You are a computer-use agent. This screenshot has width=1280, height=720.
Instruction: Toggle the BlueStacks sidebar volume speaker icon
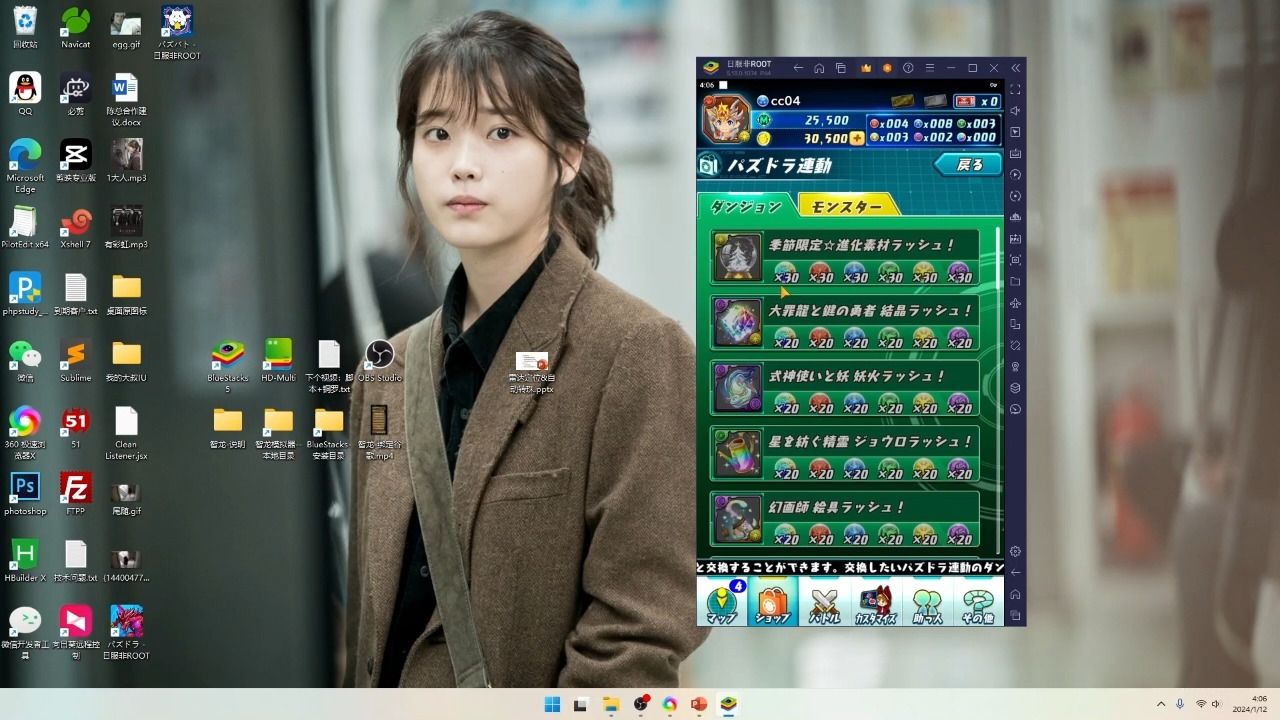click(x=1015, y=111)
